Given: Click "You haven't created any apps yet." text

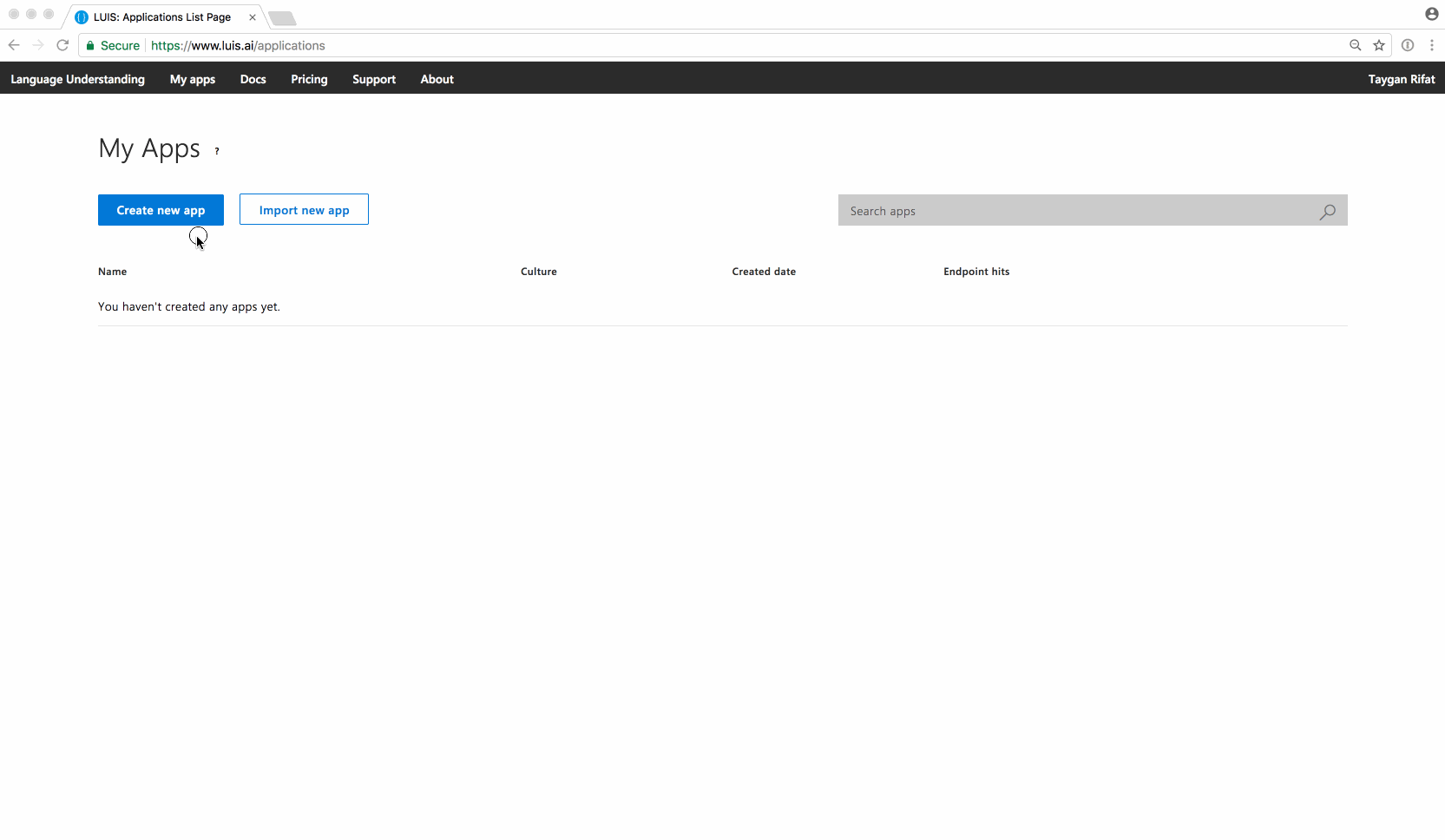Looking at the screenshot, I should coord(189,306).
